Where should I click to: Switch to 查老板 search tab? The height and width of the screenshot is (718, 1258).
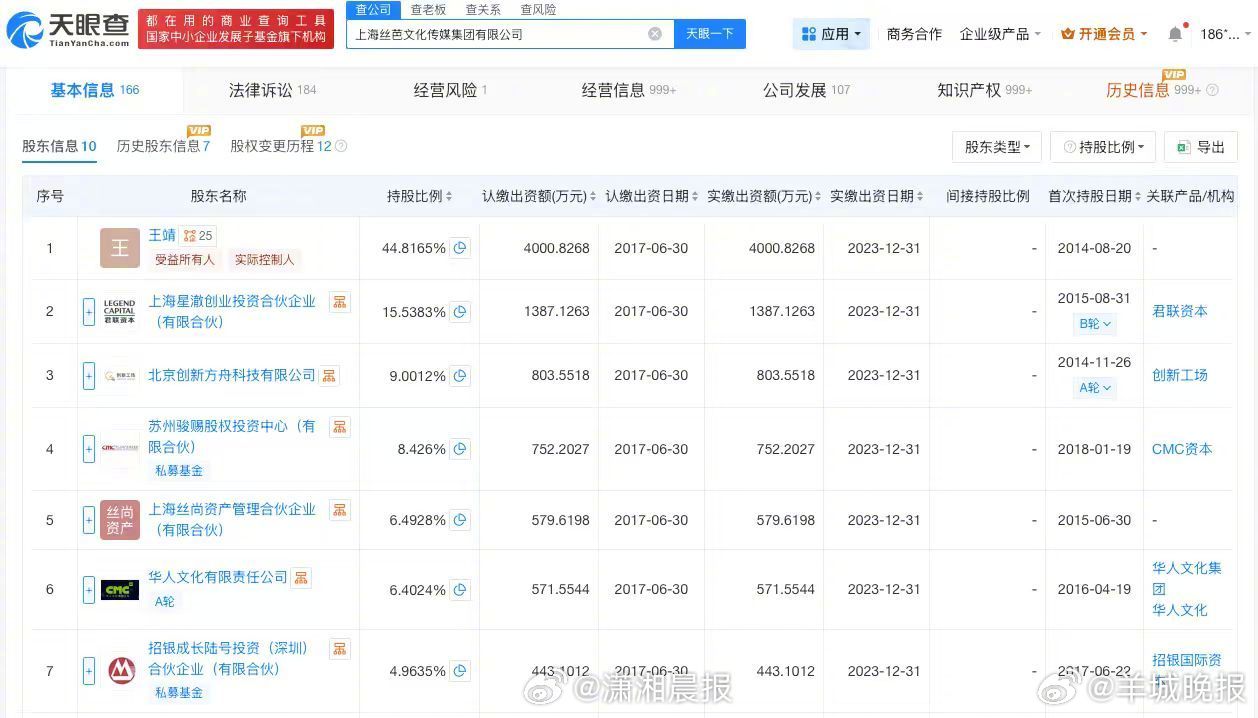pyautogui.click(x=429, y=9)
